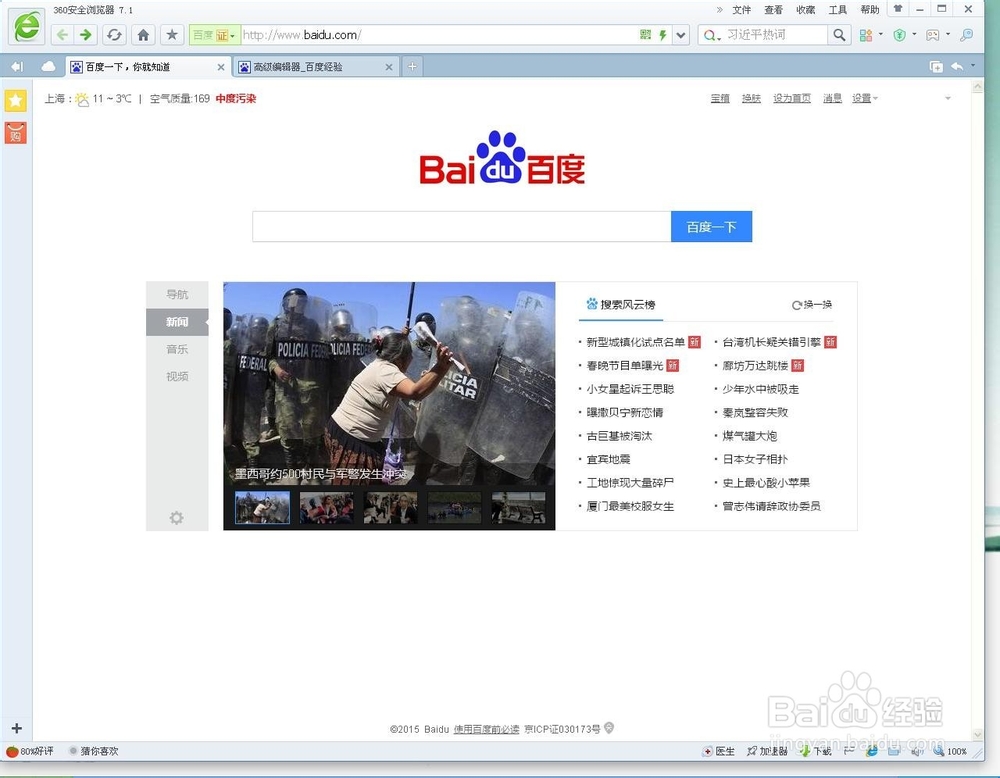Image resolution: width=1000 pixels, height=778 pixels.
Task: Click the 百度 证 site certificate badge
Action: click(x=214, y=35)
